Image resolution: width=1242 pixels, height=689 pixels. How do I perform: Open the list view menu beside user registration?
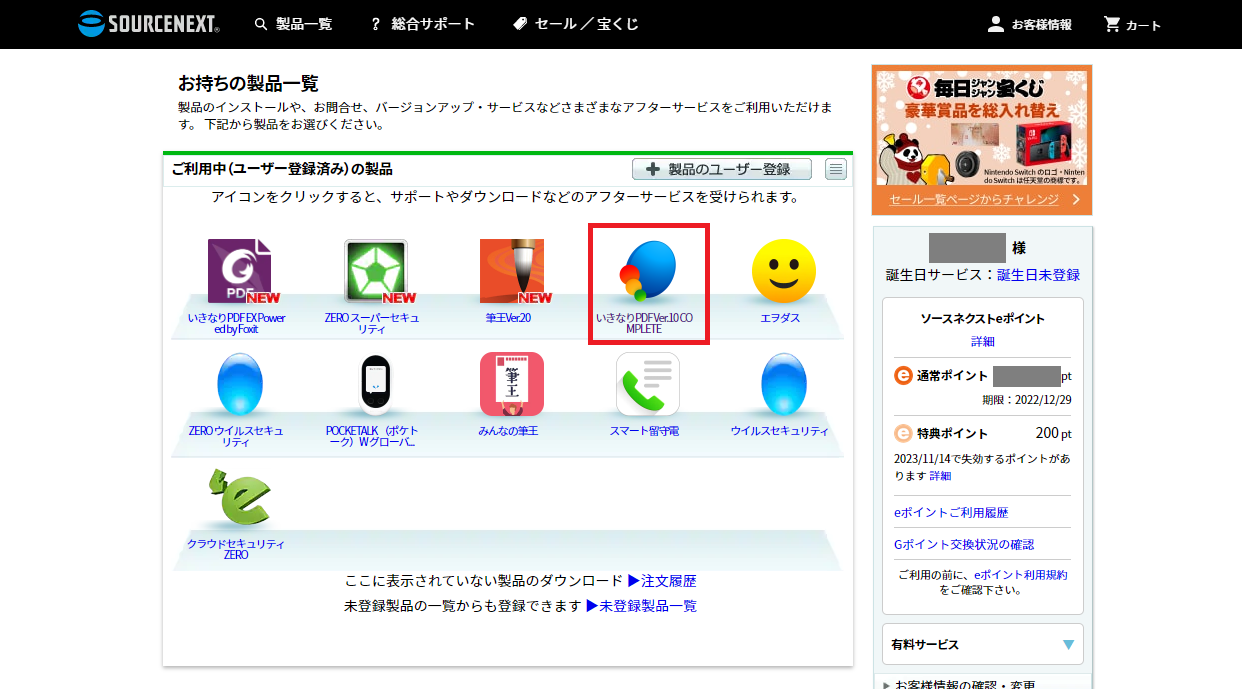(x=835, y=169)
